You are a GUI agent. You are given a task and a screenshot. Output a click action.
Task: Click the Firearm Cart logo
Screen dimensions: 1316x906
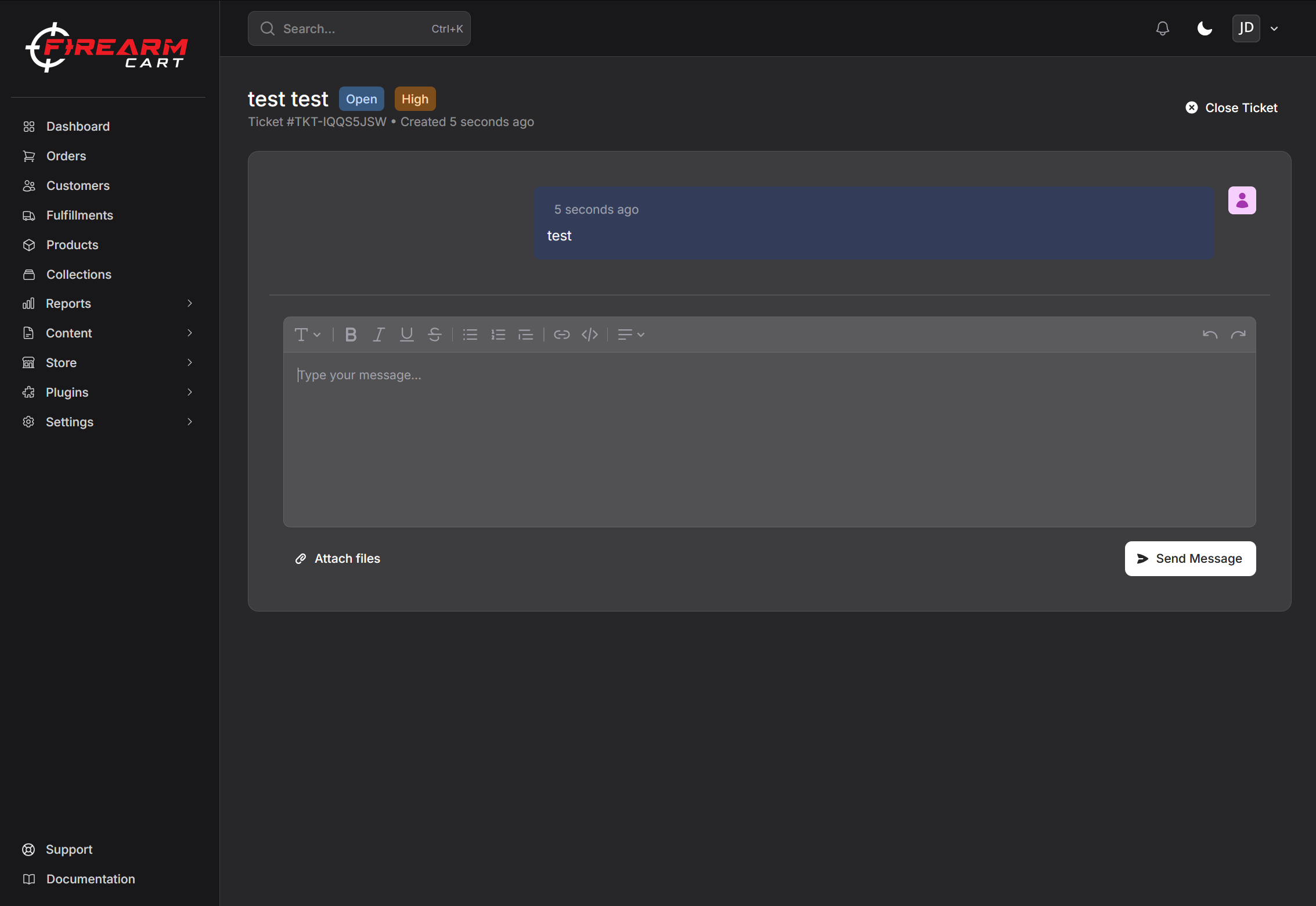[x=106, y=48]
